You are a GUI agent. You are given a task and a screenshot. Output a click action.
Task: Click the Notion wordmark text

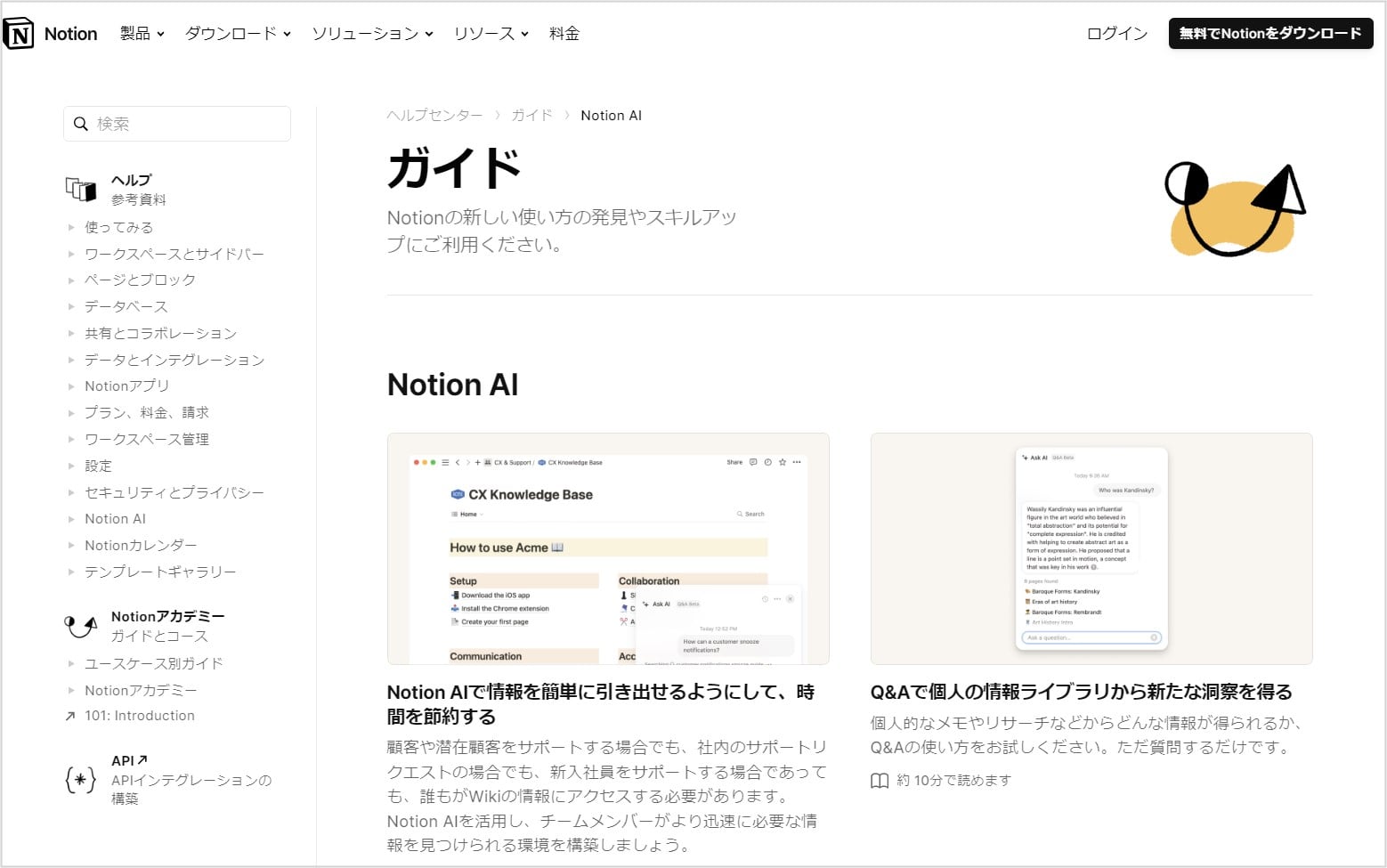(x=71, y=34)
